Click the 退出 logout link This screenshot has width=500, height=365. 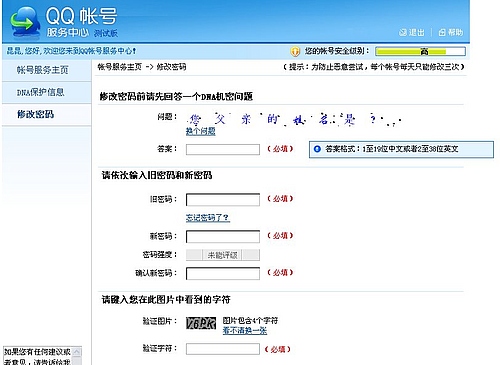(x=417, y=32)
